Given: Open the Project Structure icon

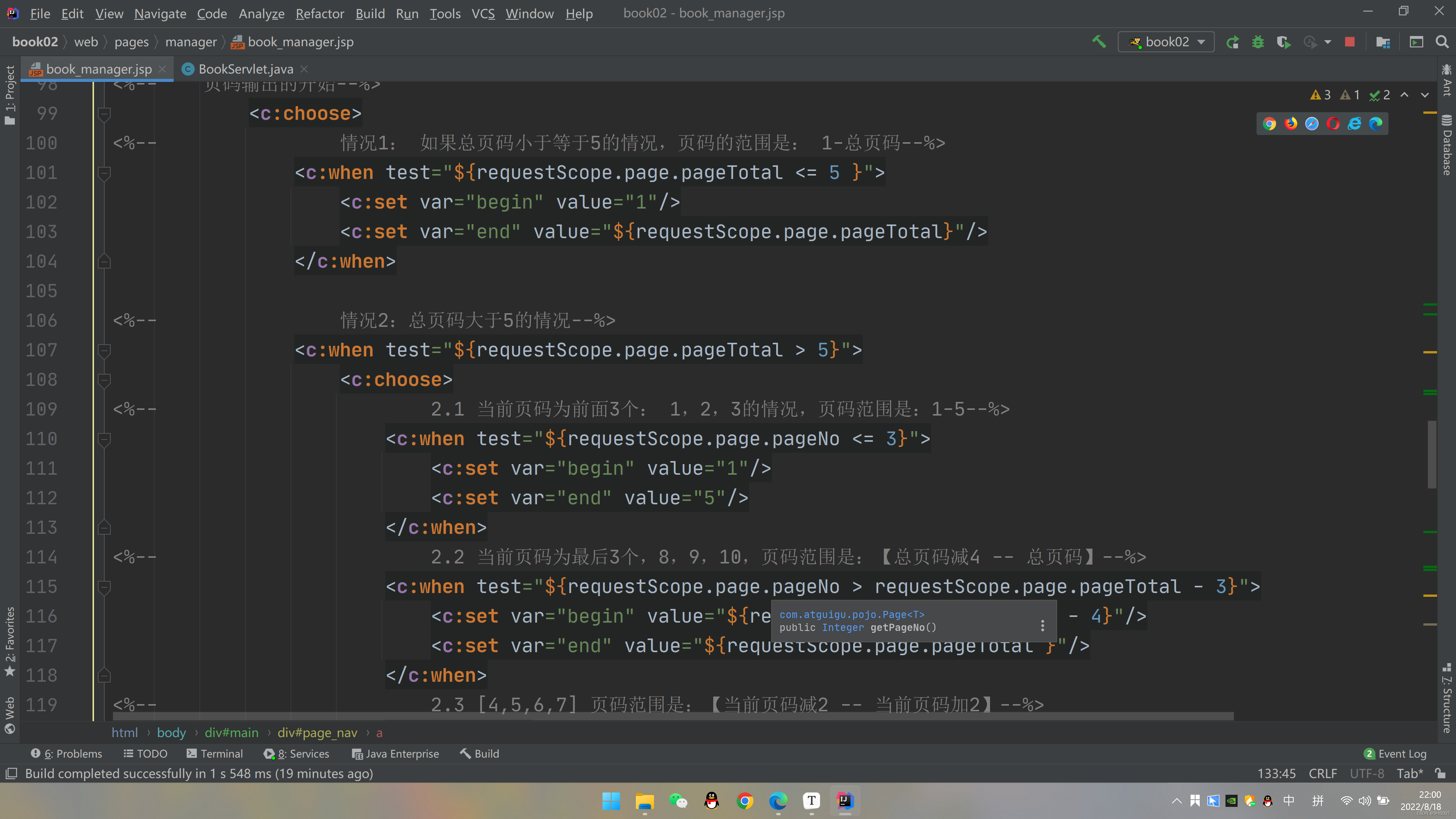Looking at the screenshot, I should tap(1383, 42).
